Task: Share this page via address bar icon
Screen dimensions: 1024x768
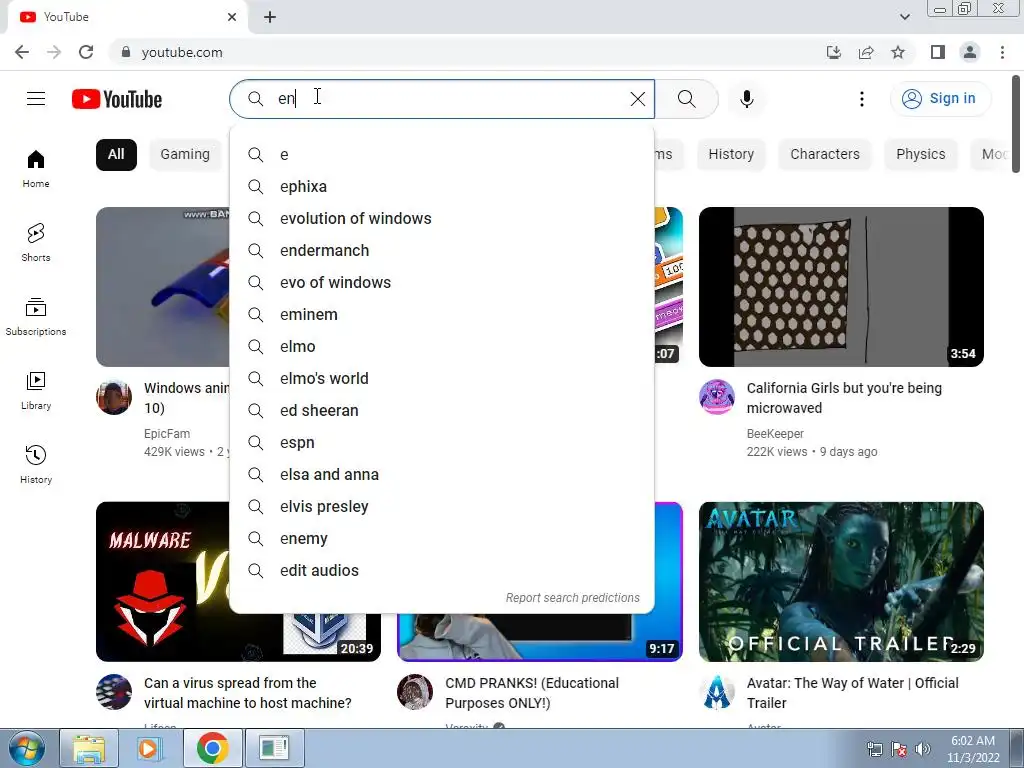Action: click(866, 52)
